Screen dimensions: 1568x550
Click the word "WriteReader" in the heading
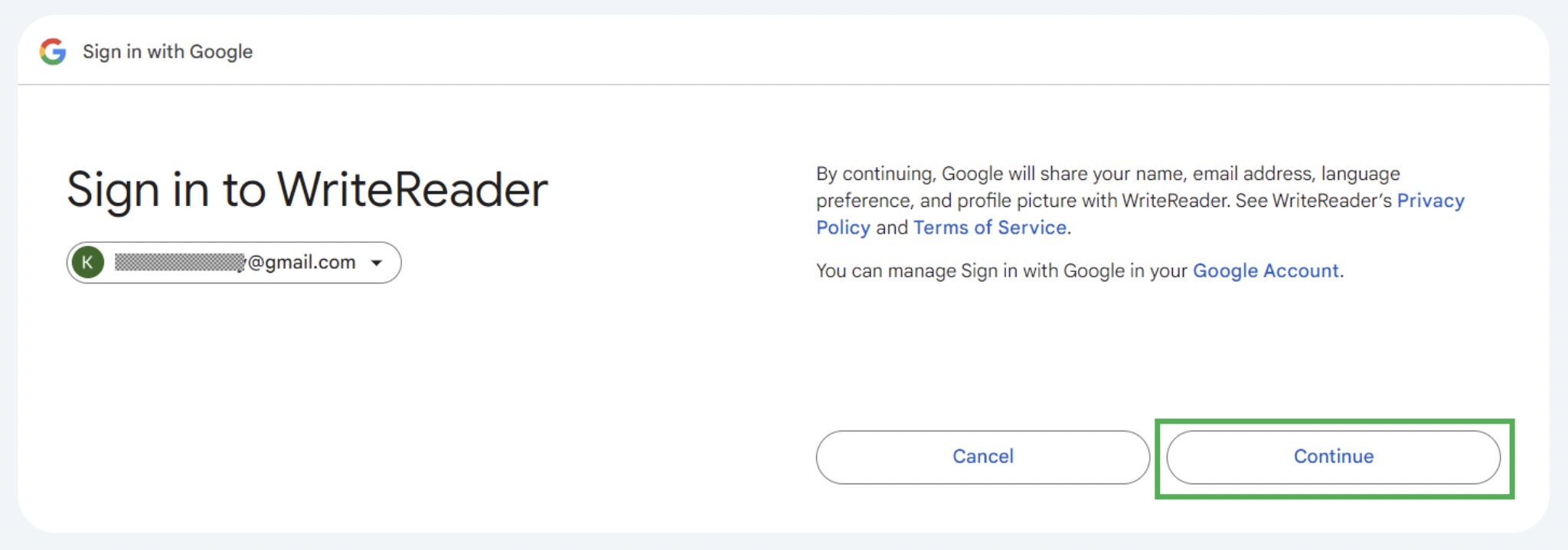point(413,189)
